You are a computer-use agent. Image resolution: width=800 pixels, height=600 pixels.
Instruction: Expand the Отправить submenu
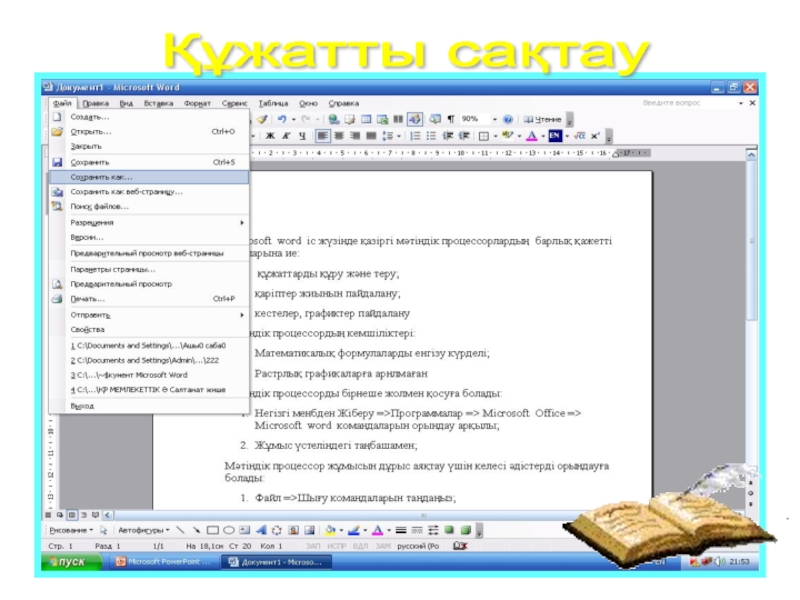[x=149, y=315]
